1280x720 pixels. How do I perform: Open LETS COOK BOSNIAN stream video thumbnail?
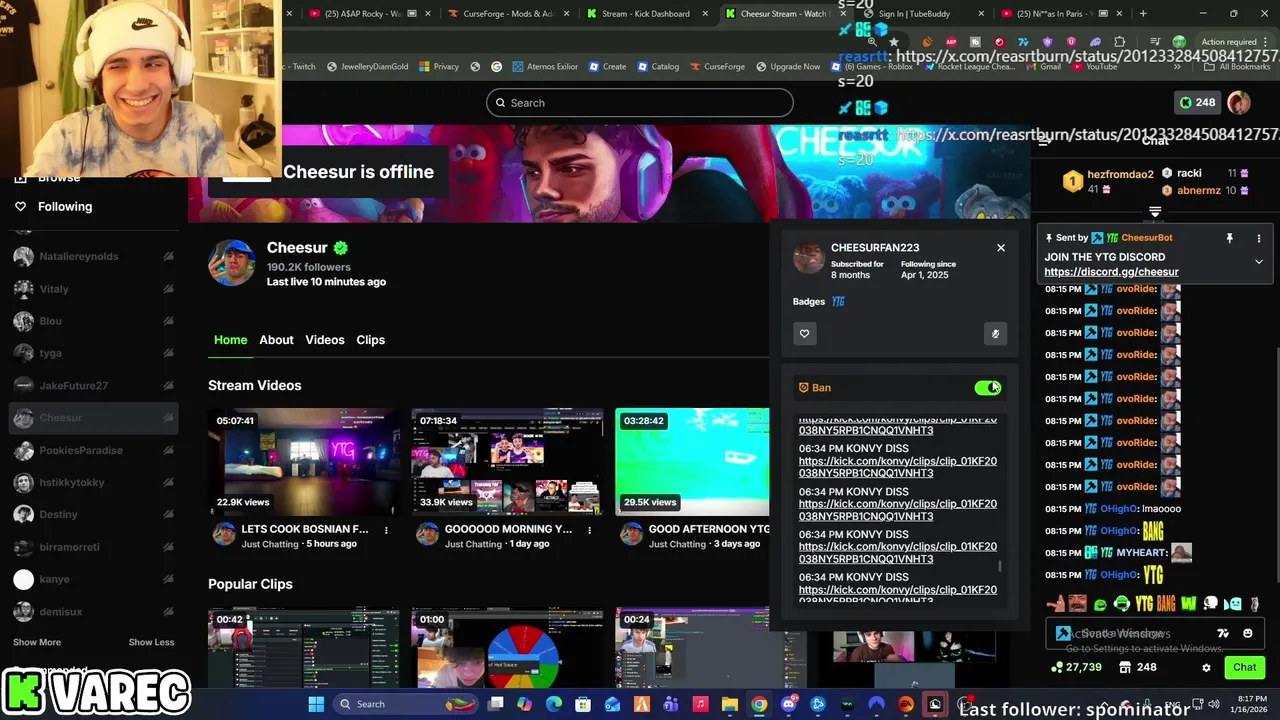click(304, 462)
